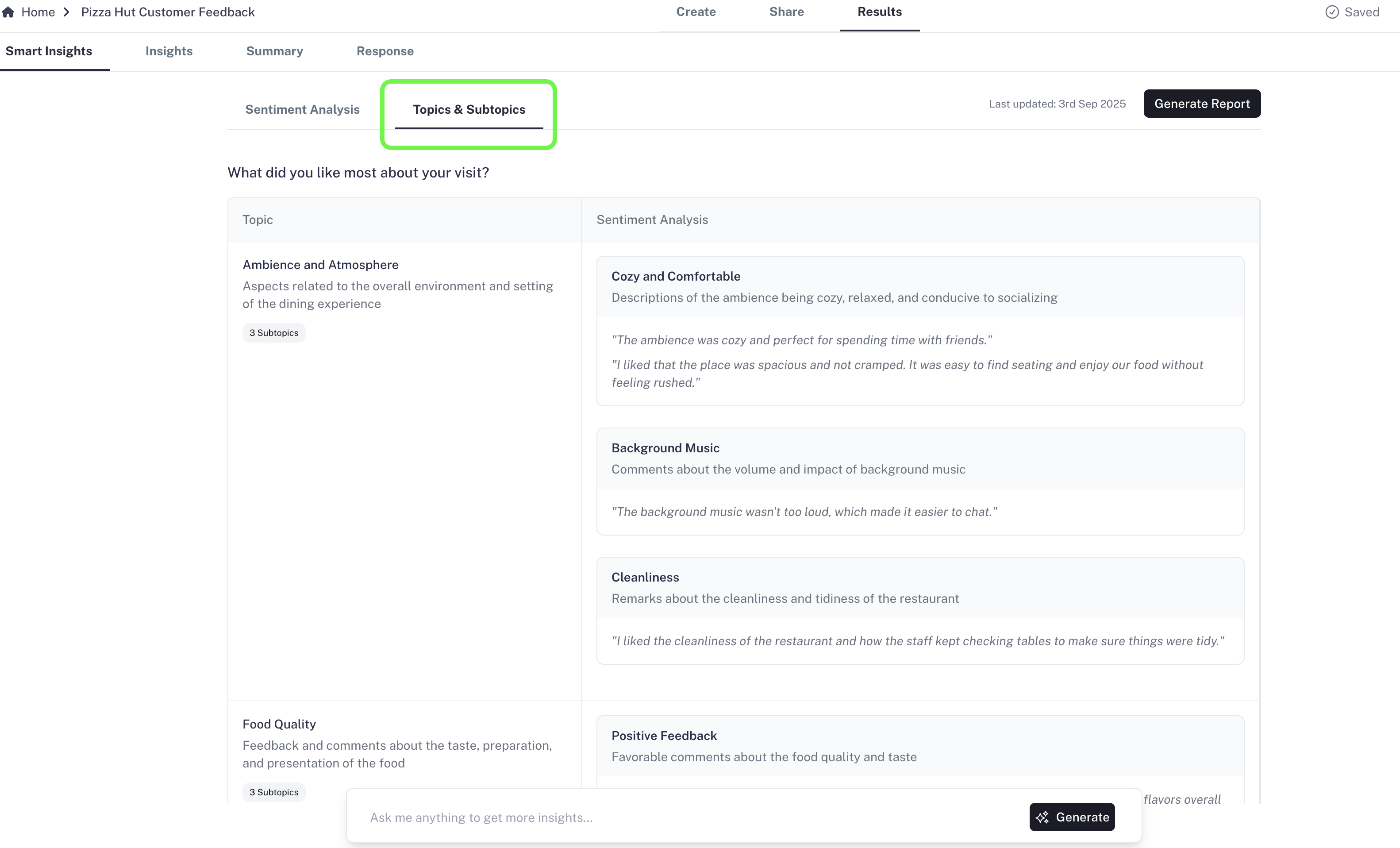Open the Response tab

pos(385,51)
